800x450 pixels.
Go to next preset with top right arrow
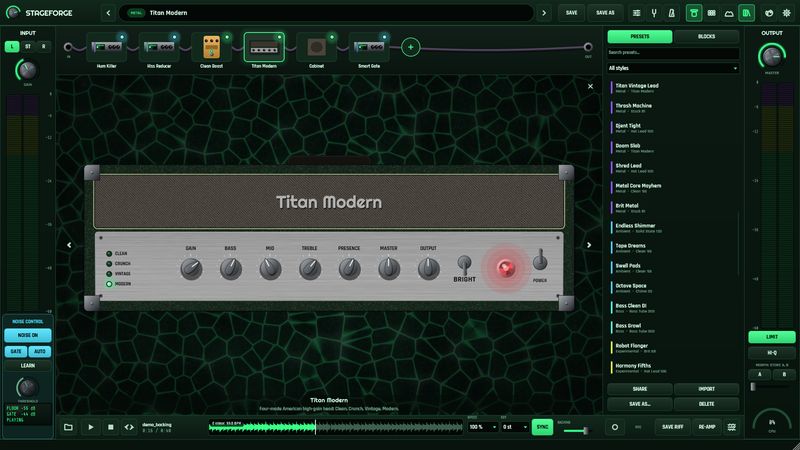point(544,13)
